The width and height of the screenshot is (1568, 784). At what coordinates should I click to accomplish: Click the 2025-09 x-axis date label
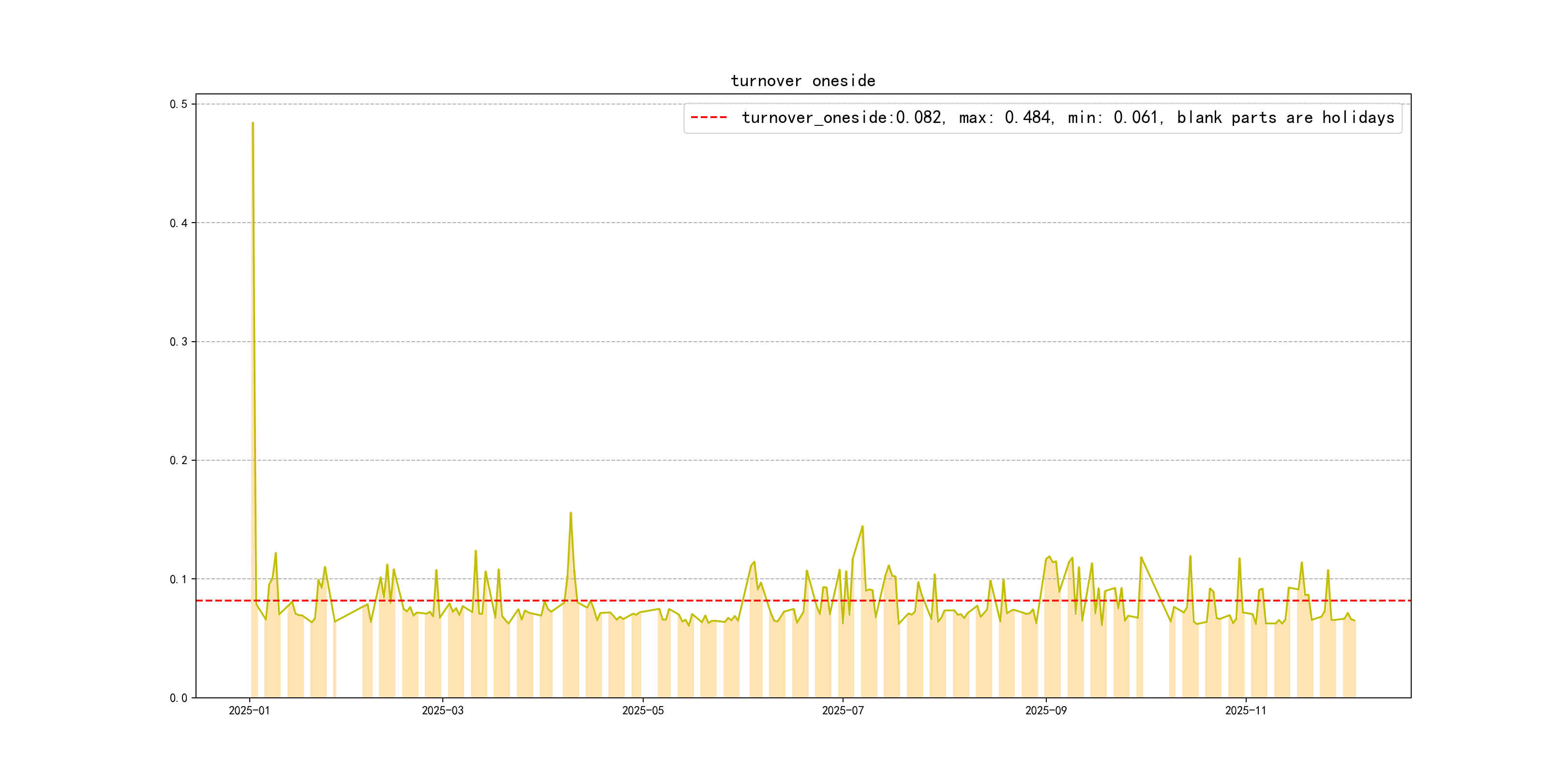(1046, 710)
